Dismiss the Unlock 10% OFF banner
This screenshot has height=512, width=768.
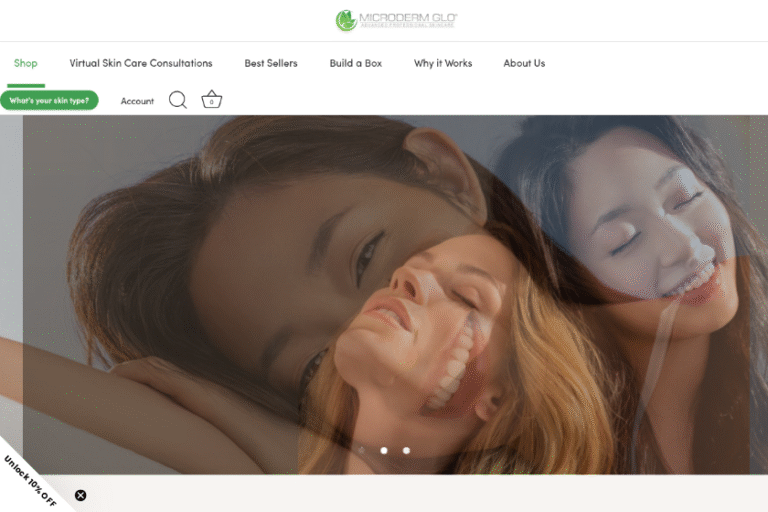coord(81,495)
